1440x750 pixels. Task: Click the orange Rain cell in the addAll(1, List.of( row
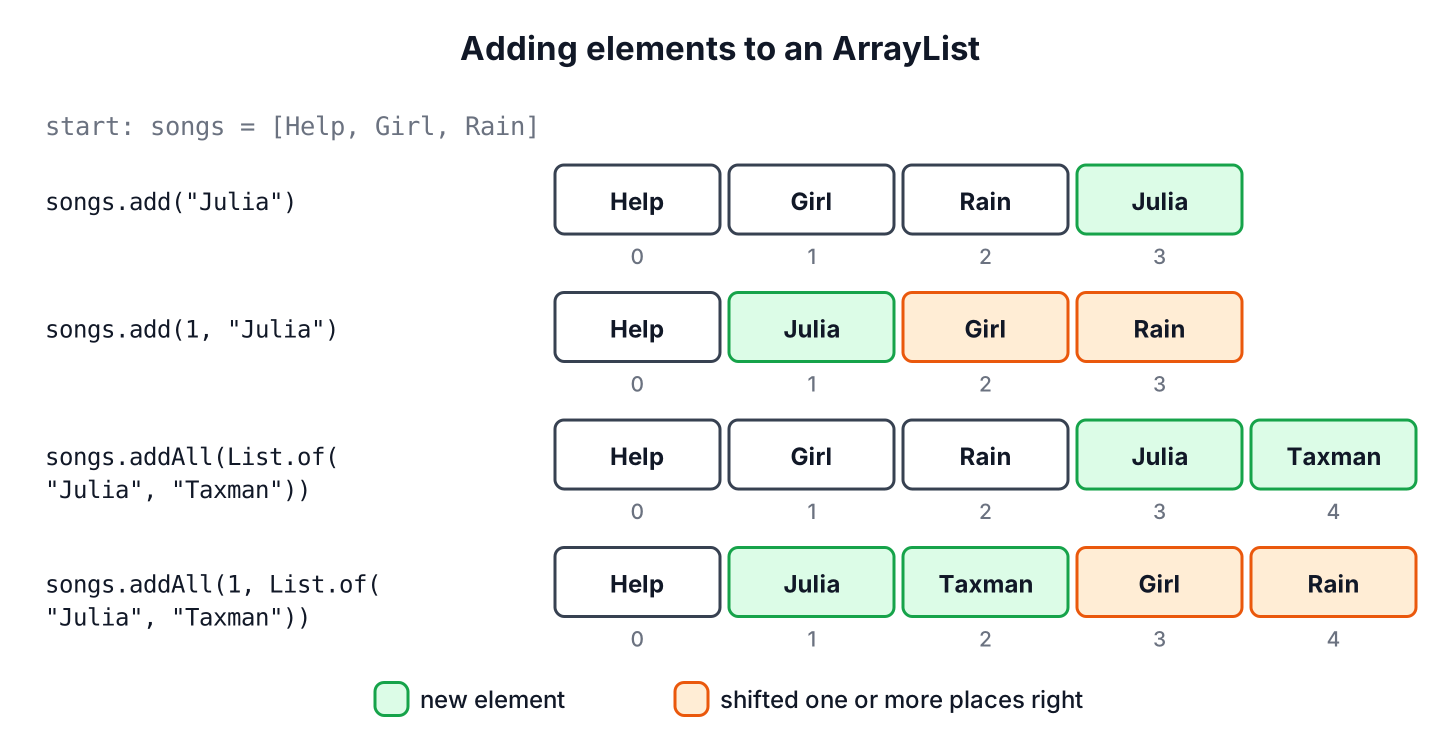pyautogui.click(x=1333, y=582)
